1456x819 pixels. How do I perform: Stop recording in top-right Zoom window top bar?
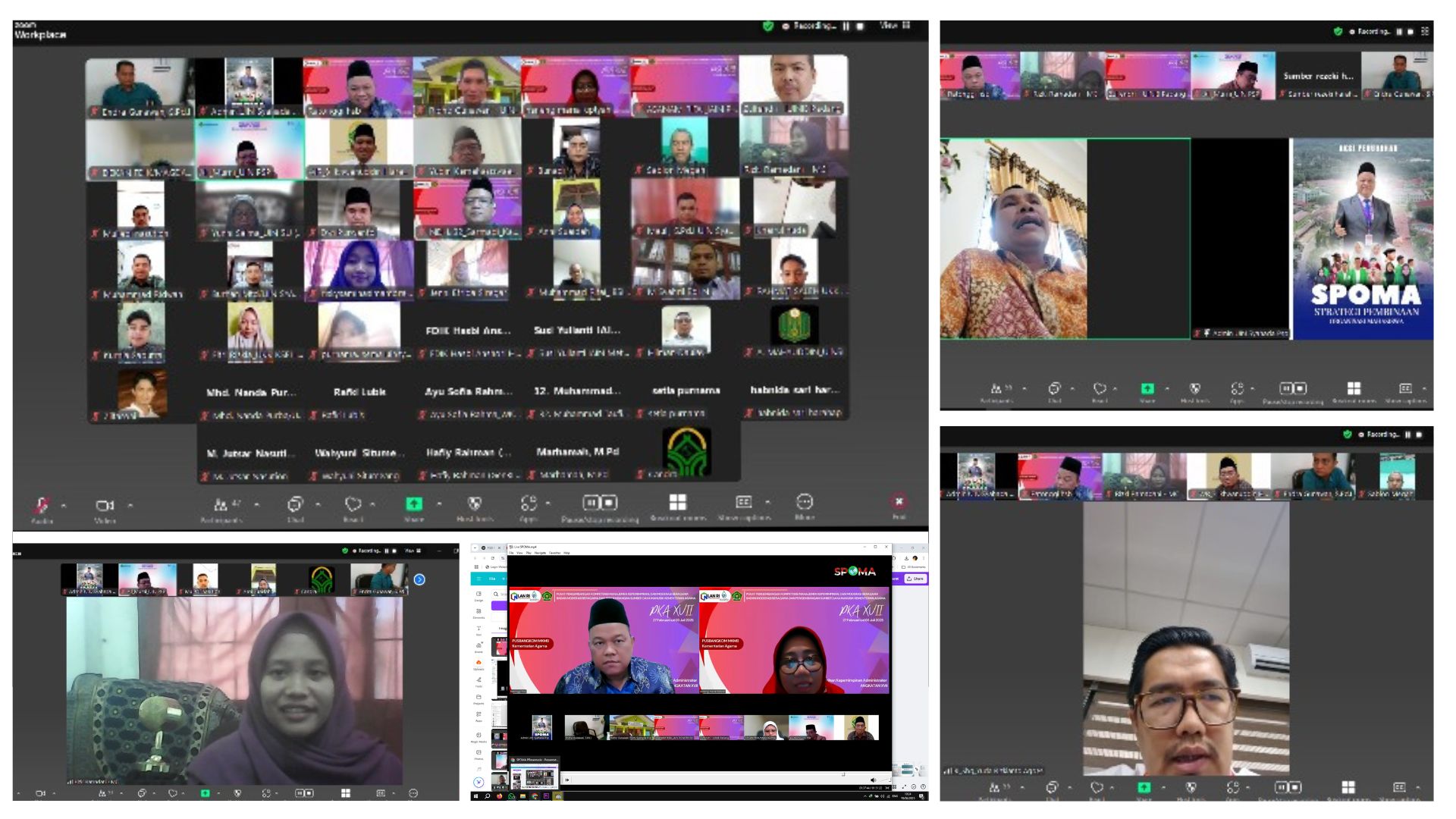click(x=1410, y=32)
